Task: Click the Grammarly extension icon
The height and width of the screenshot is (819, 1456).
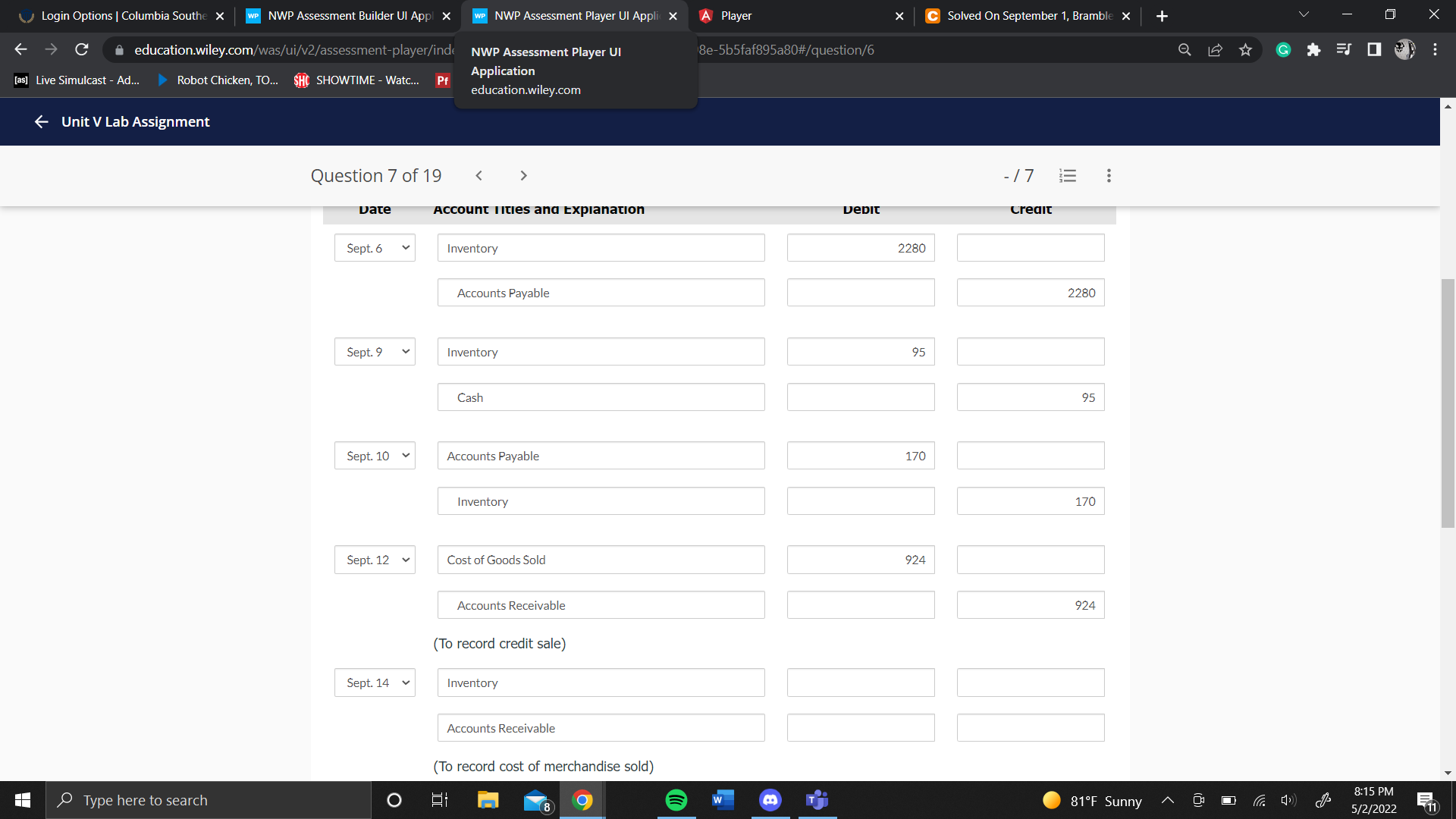Action: point(1283,50)
